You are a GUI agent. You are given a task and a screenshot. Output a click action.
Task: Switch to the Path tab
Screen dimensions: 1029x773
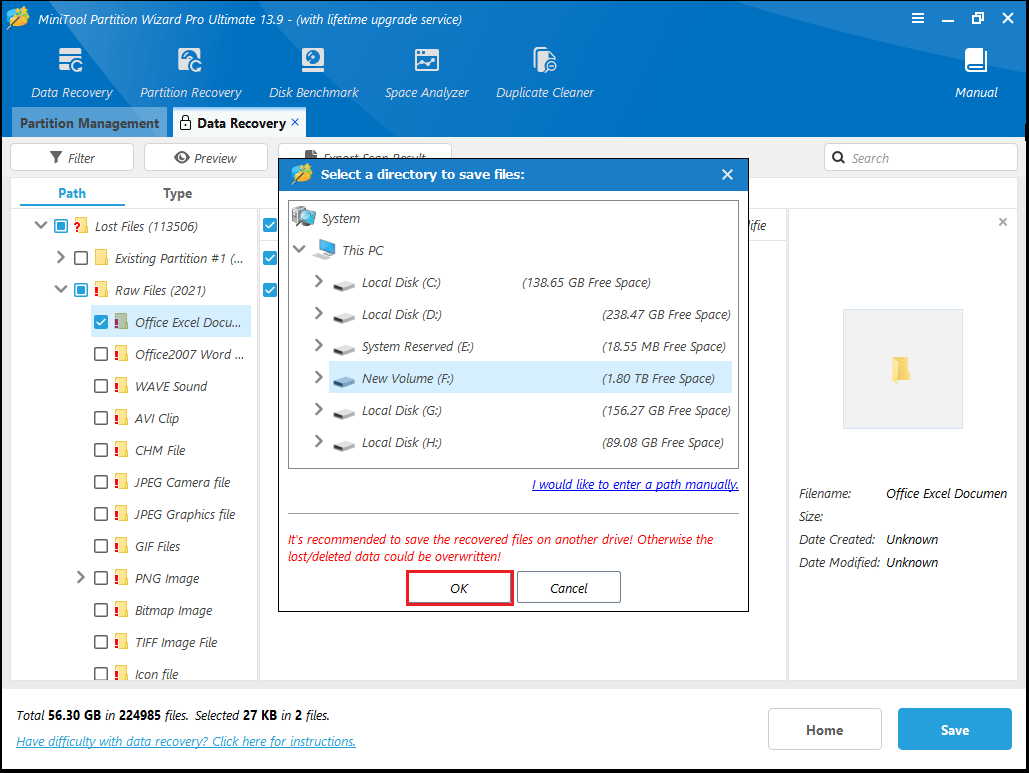(72, 194)
